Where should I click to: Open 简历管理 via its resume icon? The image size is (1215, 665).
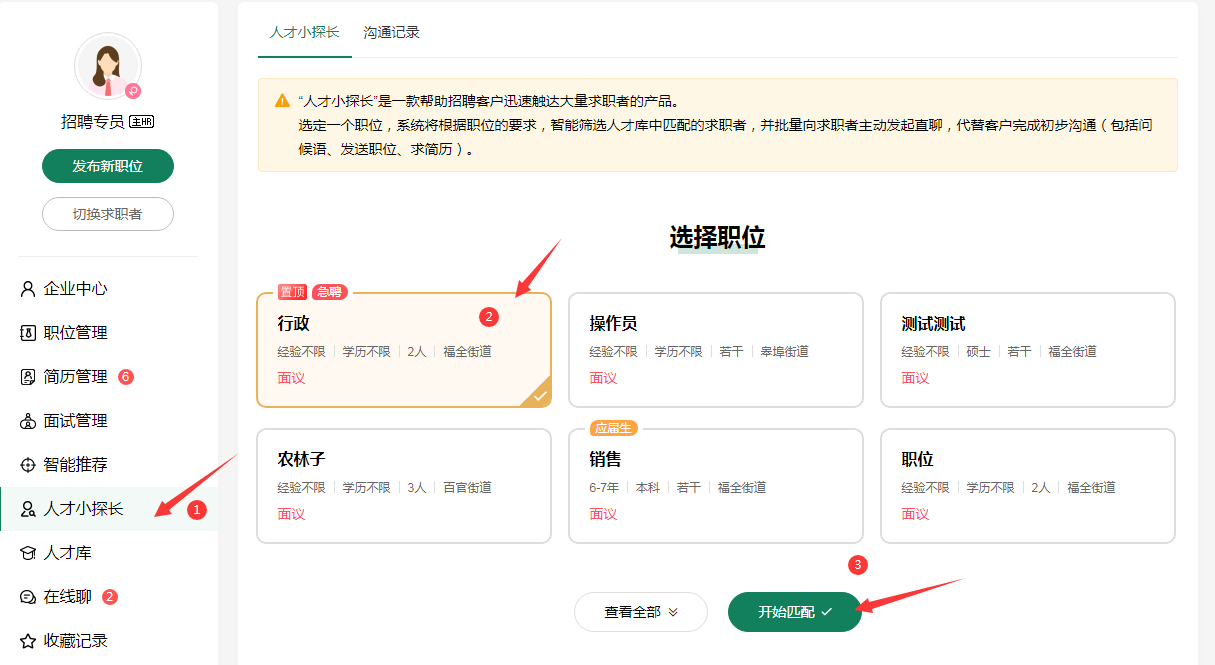[x=28, y=377]
